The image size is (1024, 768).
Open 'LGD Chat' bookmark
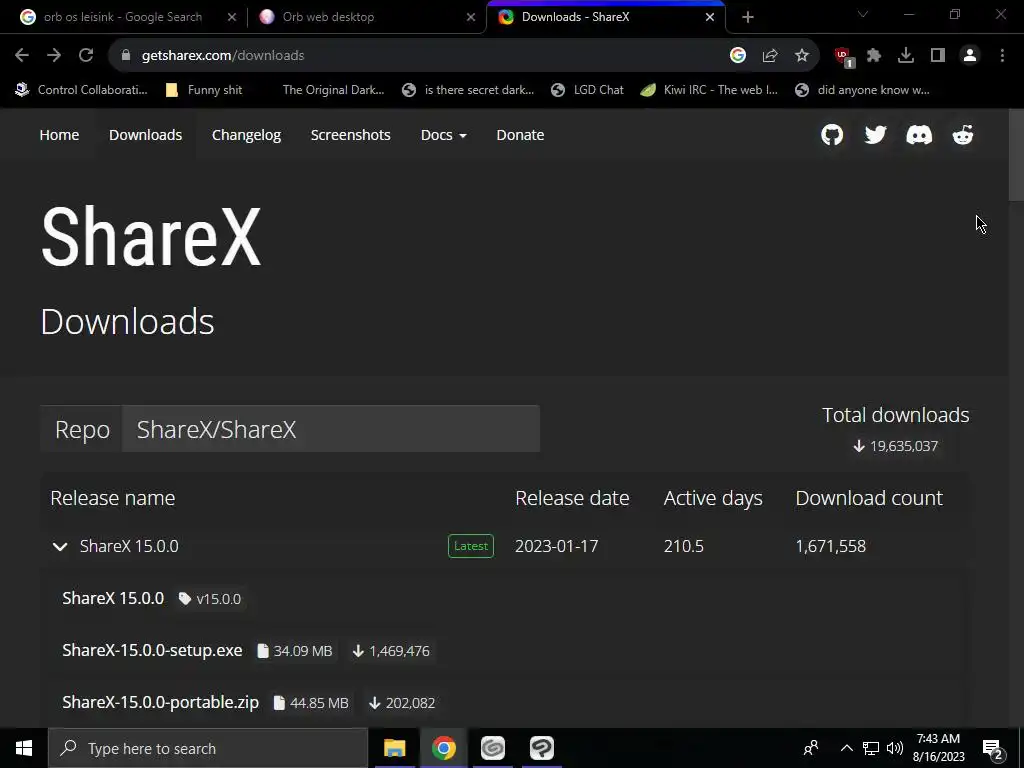tap(587, 90)
